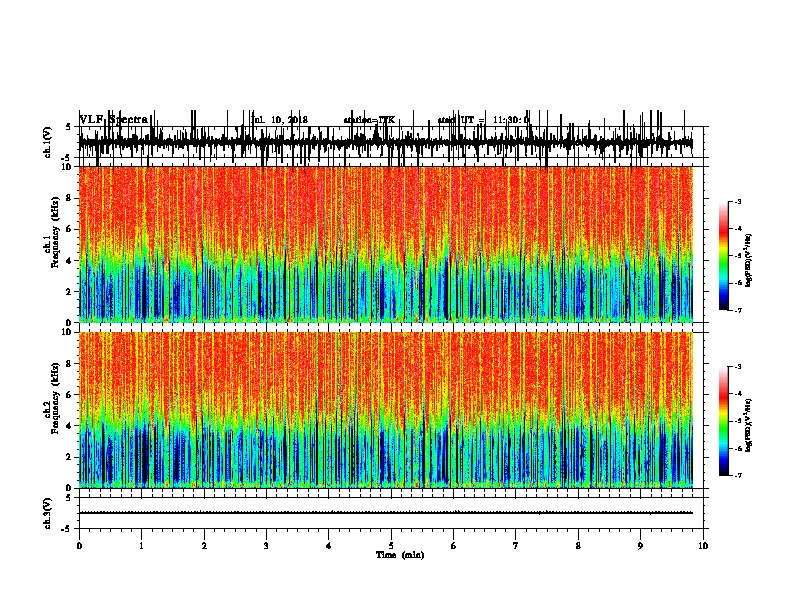Screen dimensions: 792x612
Task: Click the '-3' label on ch.1 color bar
Action: 737,201
